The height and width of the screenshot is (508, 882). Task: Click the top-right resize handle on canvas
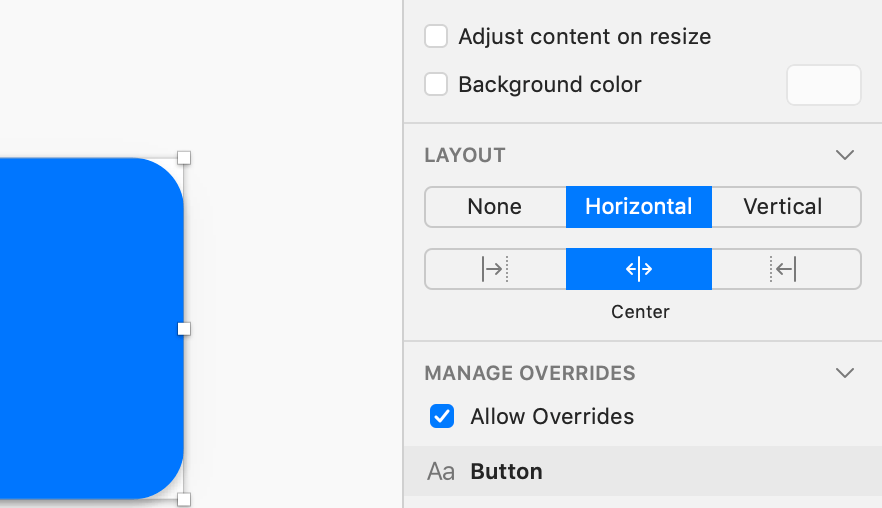(x=184, y=158)
